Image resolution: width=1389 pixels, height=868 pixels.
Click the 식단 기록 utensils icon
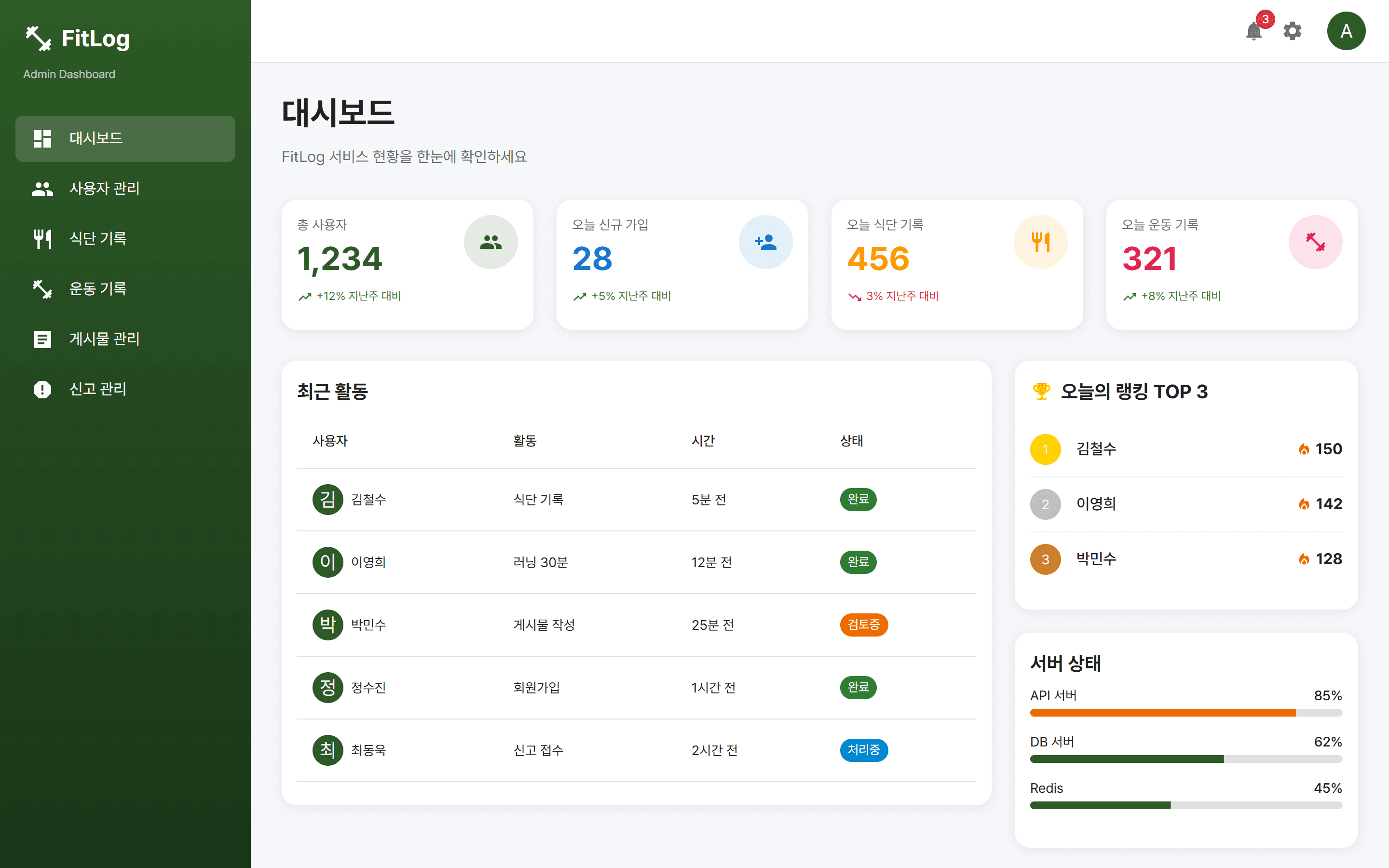tap(42, 238)
